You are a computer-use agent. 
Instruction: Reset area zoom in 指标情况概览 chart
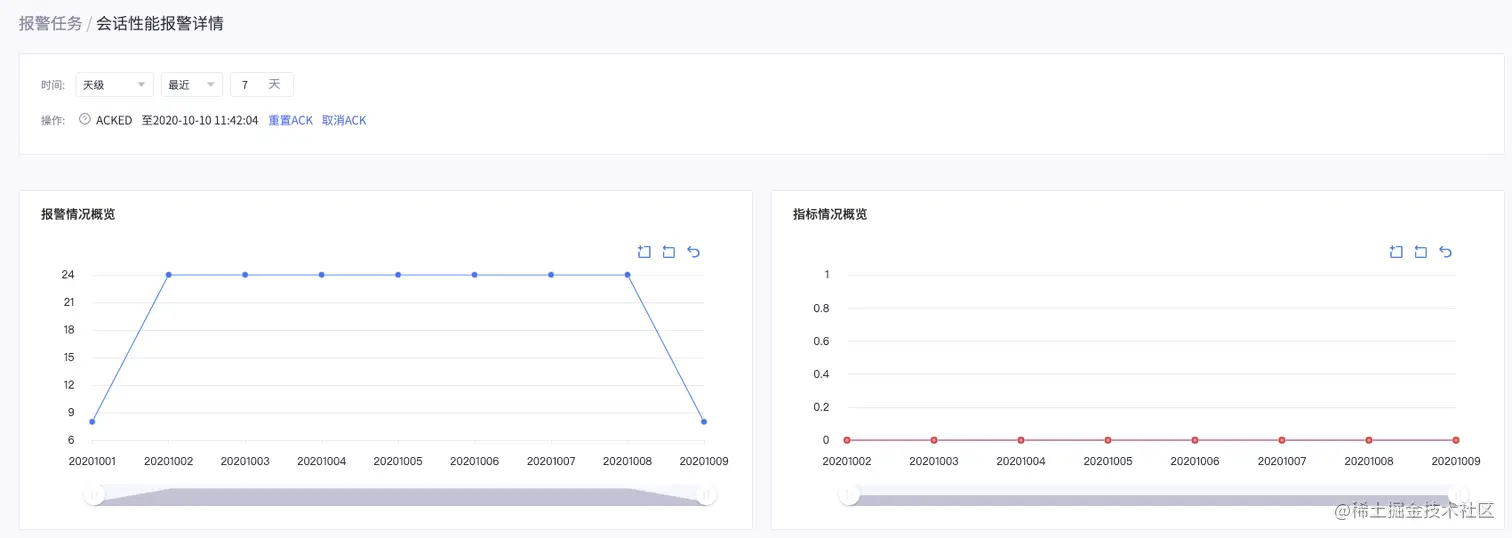(x=1421, y=252)
